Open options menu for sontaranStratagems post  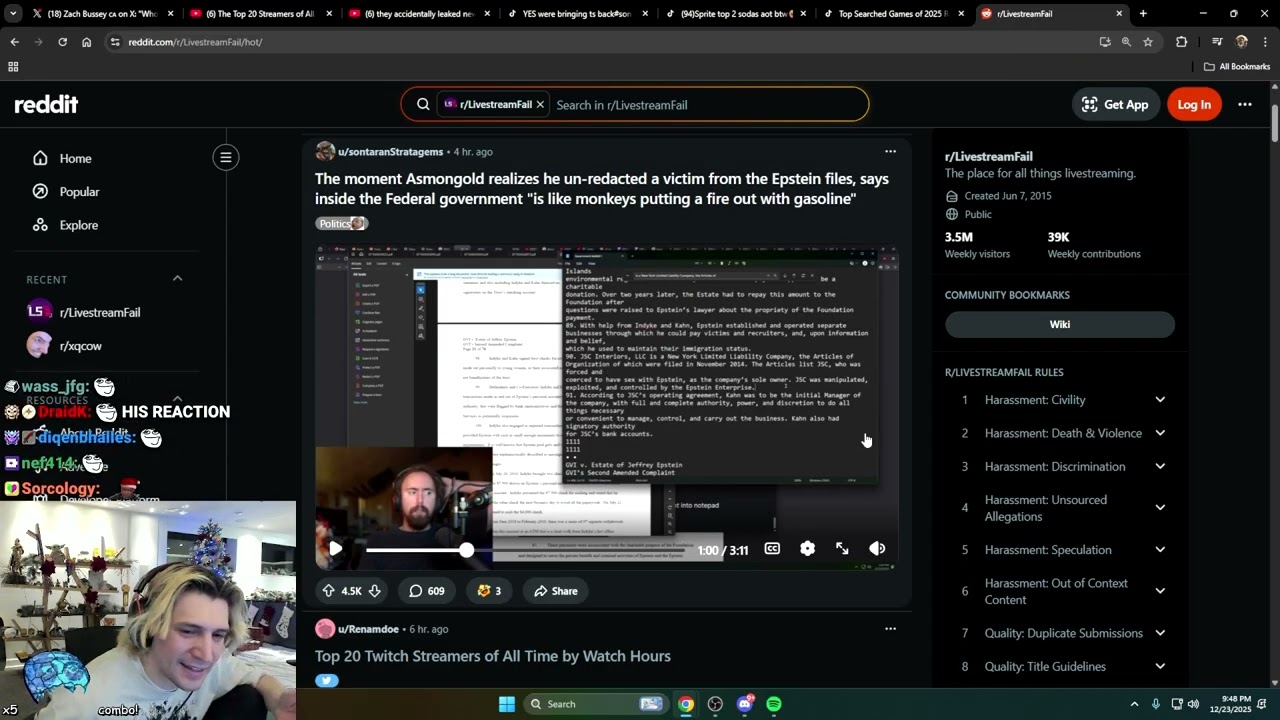click(890, 152)
